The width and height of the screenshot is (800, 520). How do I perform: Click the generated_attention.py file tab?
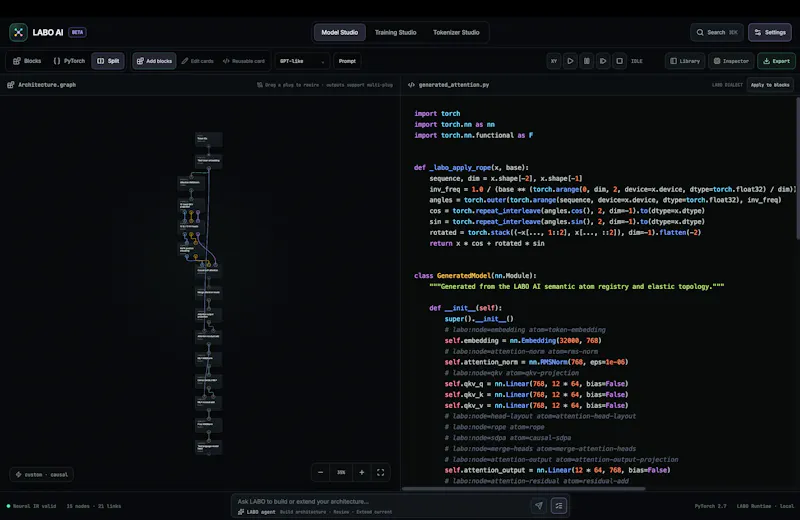pos(454,85)
